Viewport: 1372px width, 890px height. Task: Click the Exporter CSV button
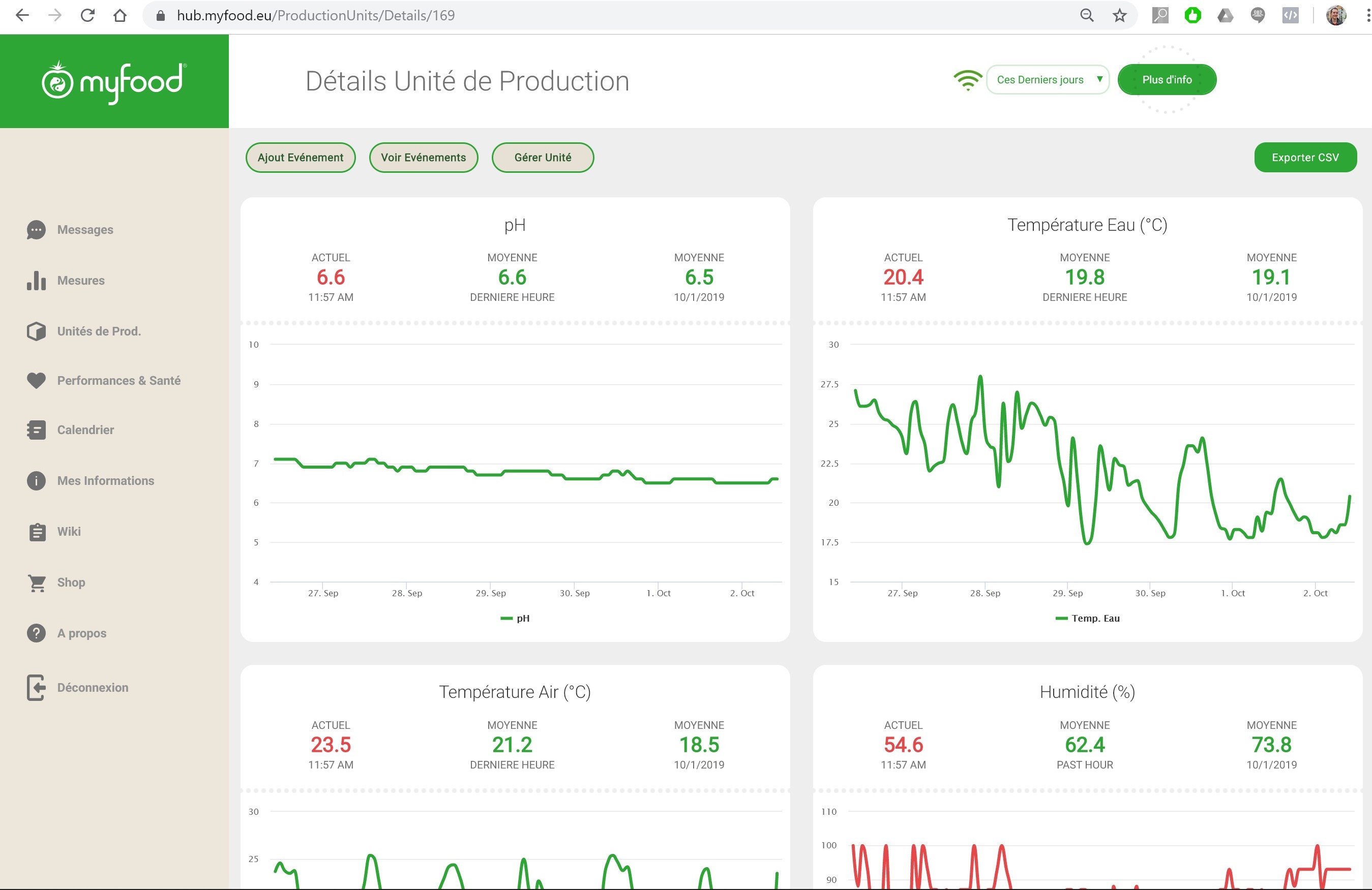click(x=1304, y=158)
